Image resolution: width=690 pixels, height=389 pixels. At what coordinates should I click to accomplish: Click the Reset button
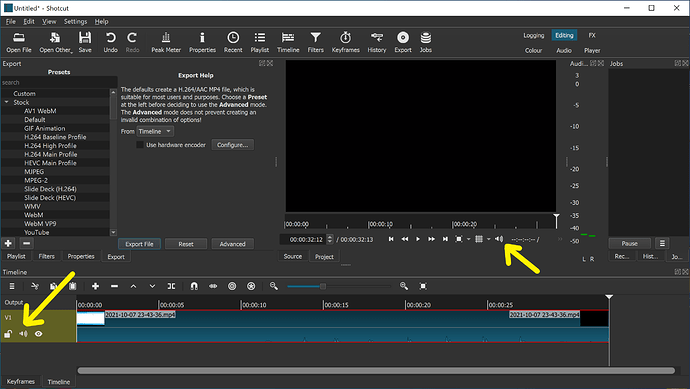click(186, 244)
